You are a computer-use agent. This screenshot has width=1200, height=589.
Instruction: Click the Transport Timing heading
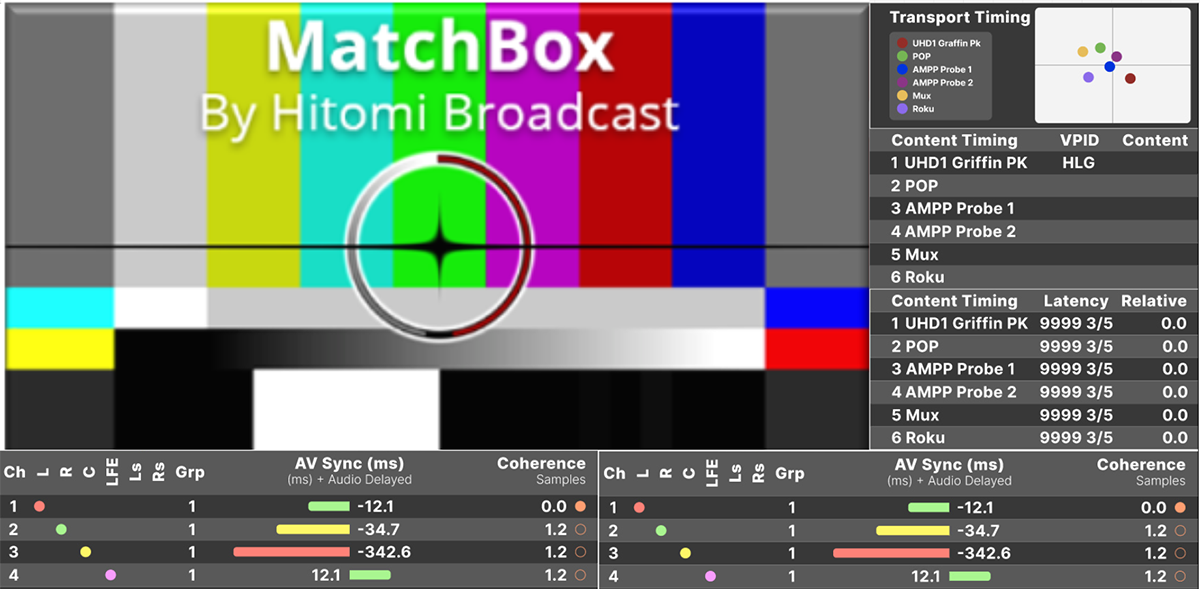[959, 17]
